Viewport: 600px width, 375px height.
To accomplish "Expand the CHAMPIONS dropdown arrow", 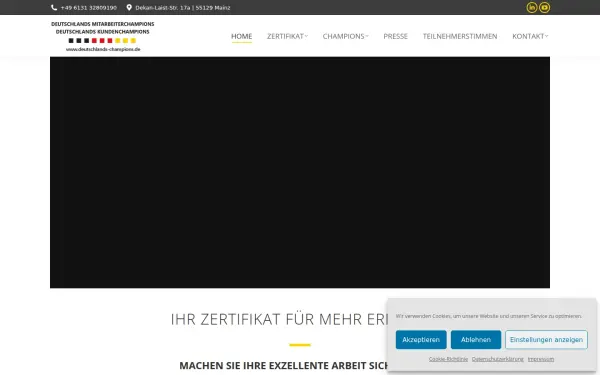I will click(367, 36).
